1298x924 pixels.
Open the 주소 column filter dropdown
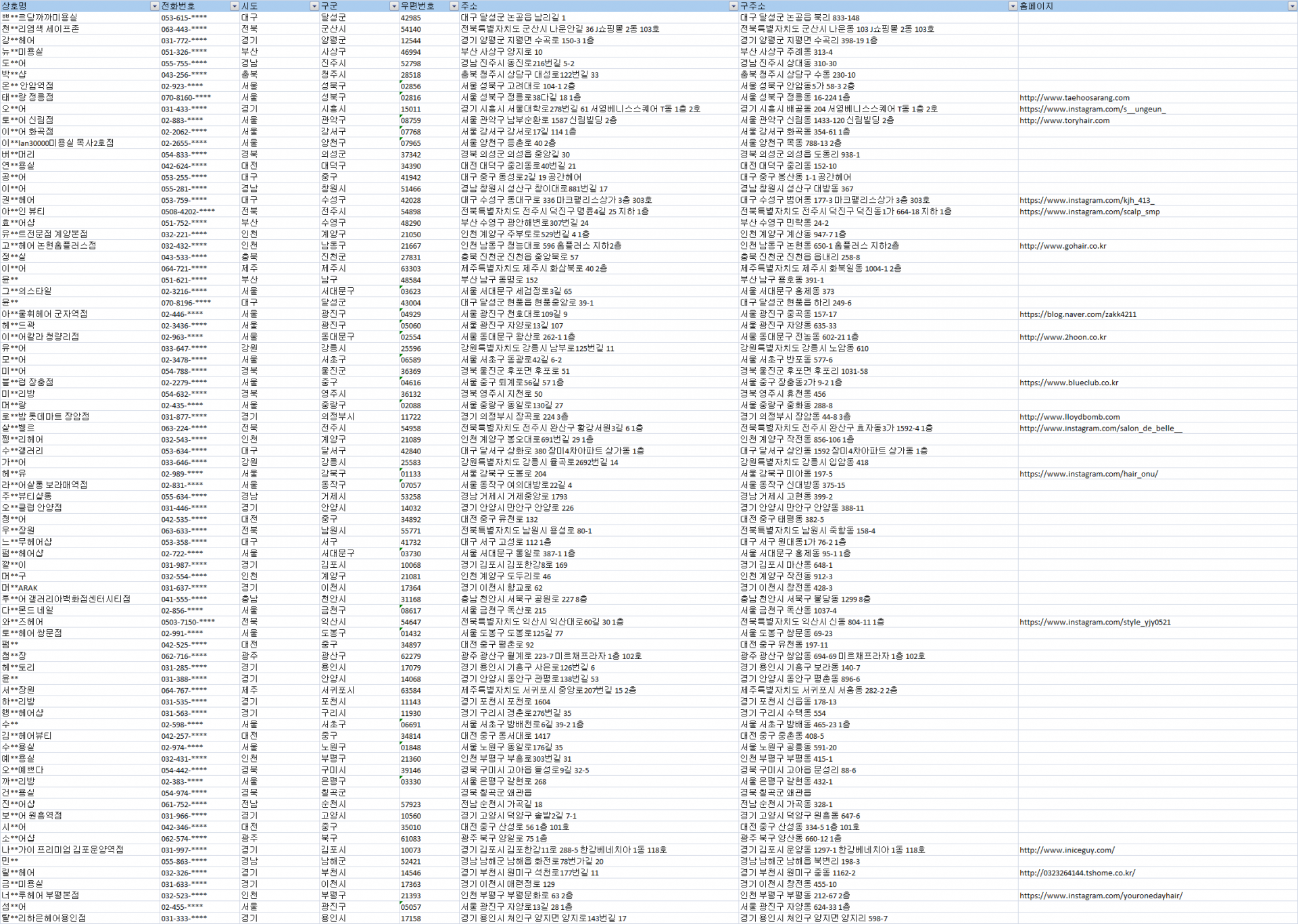[734, 6]
